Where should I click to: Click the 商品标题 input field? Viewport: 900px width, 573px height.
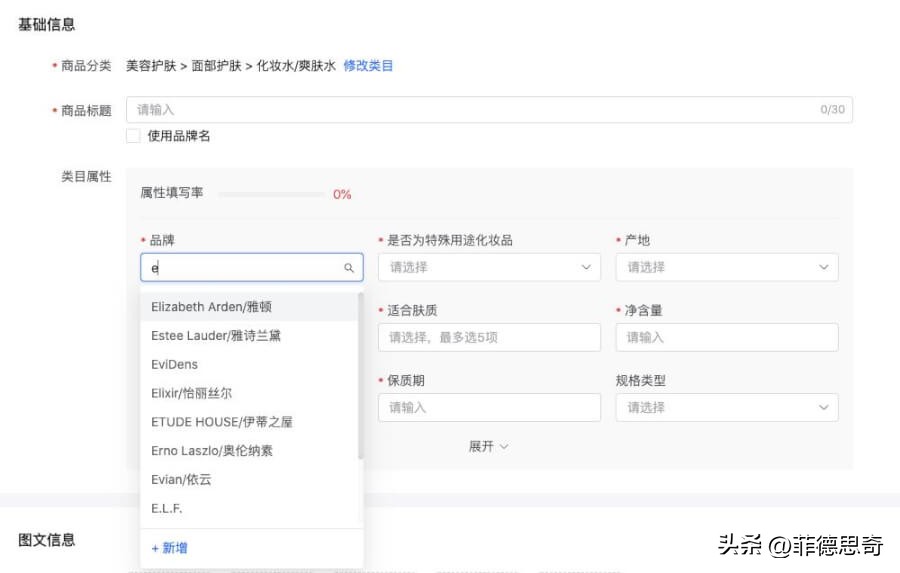pos(489,110)
